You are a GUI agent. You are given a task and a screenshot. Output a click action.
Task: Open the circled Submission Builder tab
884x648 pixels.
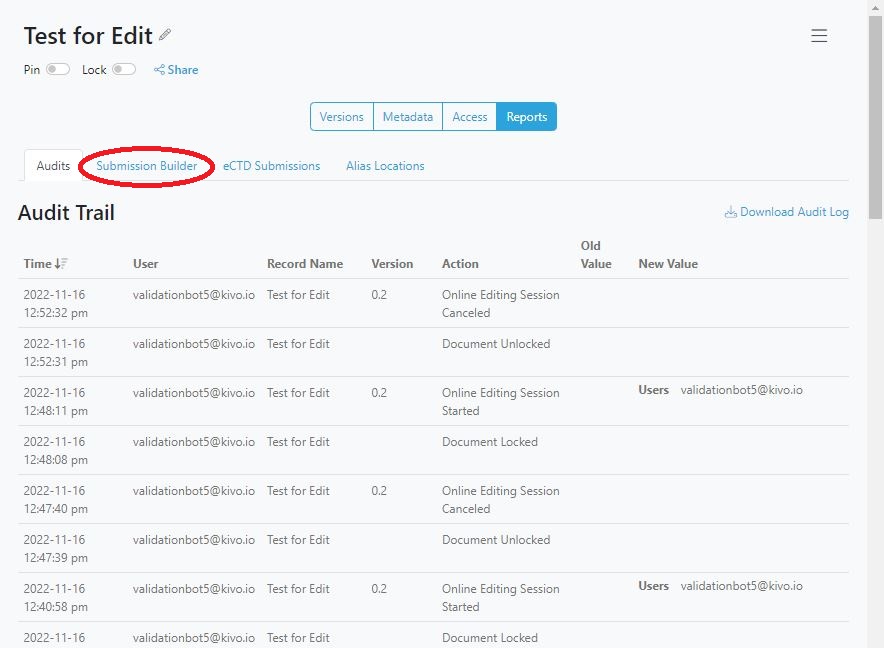pyautogui.click(x=146, y=166)
